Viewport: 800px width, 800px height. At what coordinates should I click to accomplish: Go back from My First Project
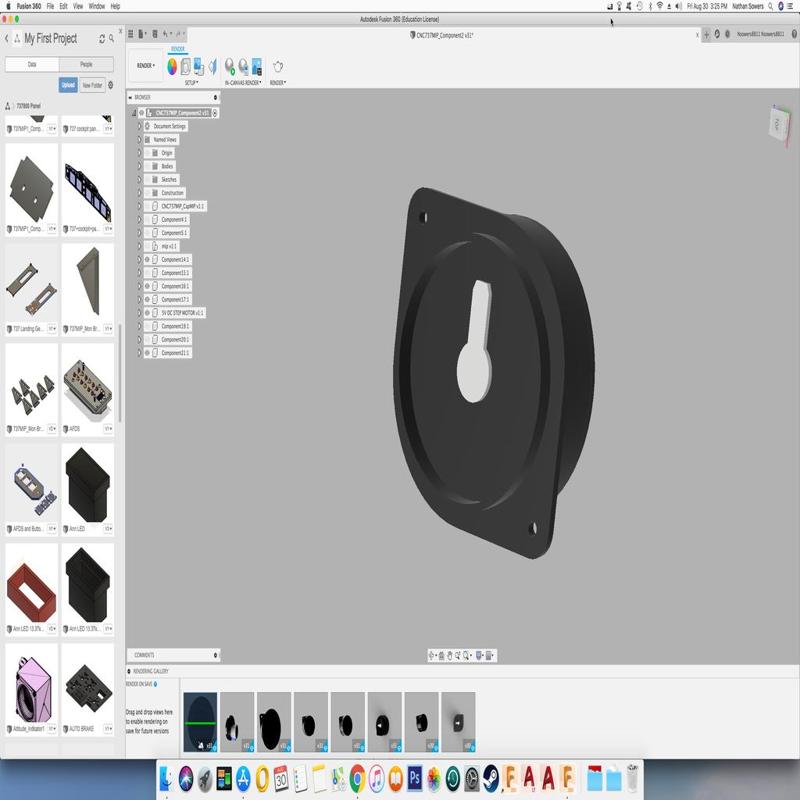point(7,38)
